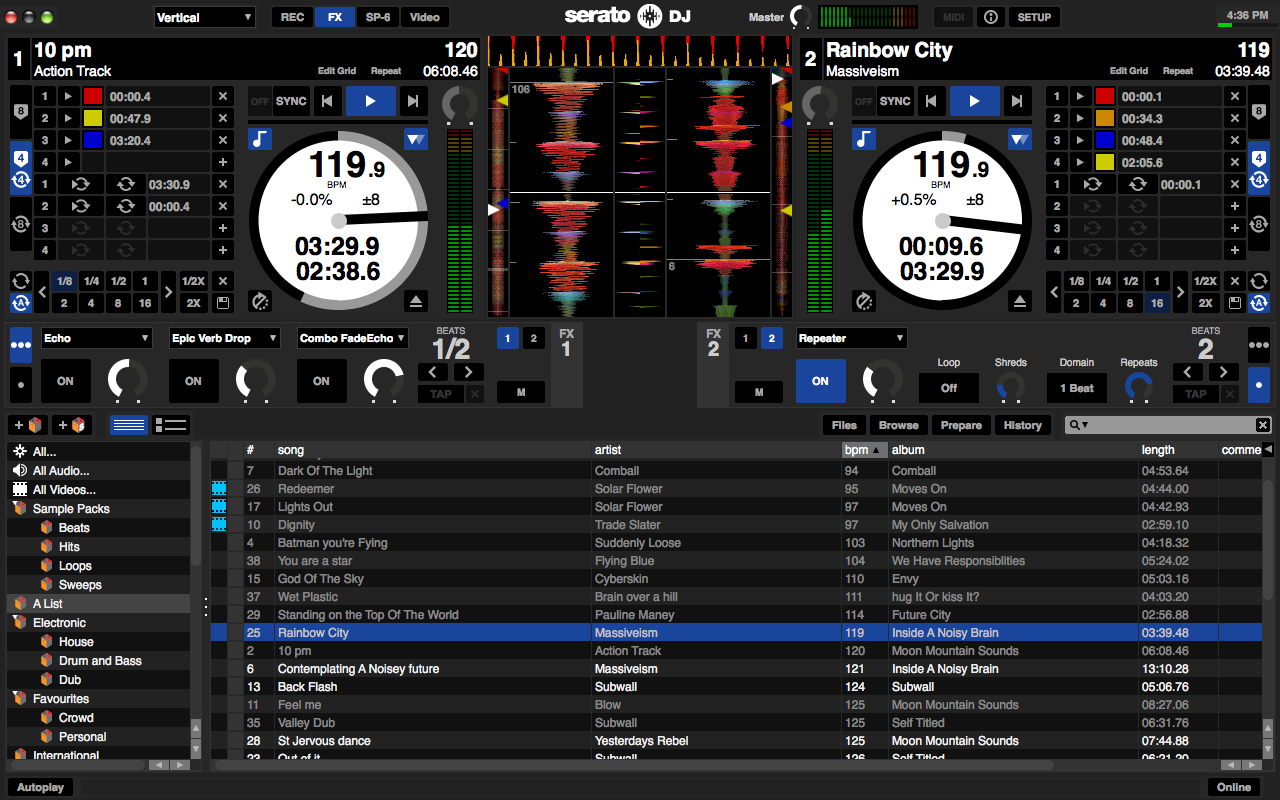Image resolution: width=1280 pixels, height=800 pixels.
Task: Jump to previous track on deck 1
Action: (x=327, y=101)
